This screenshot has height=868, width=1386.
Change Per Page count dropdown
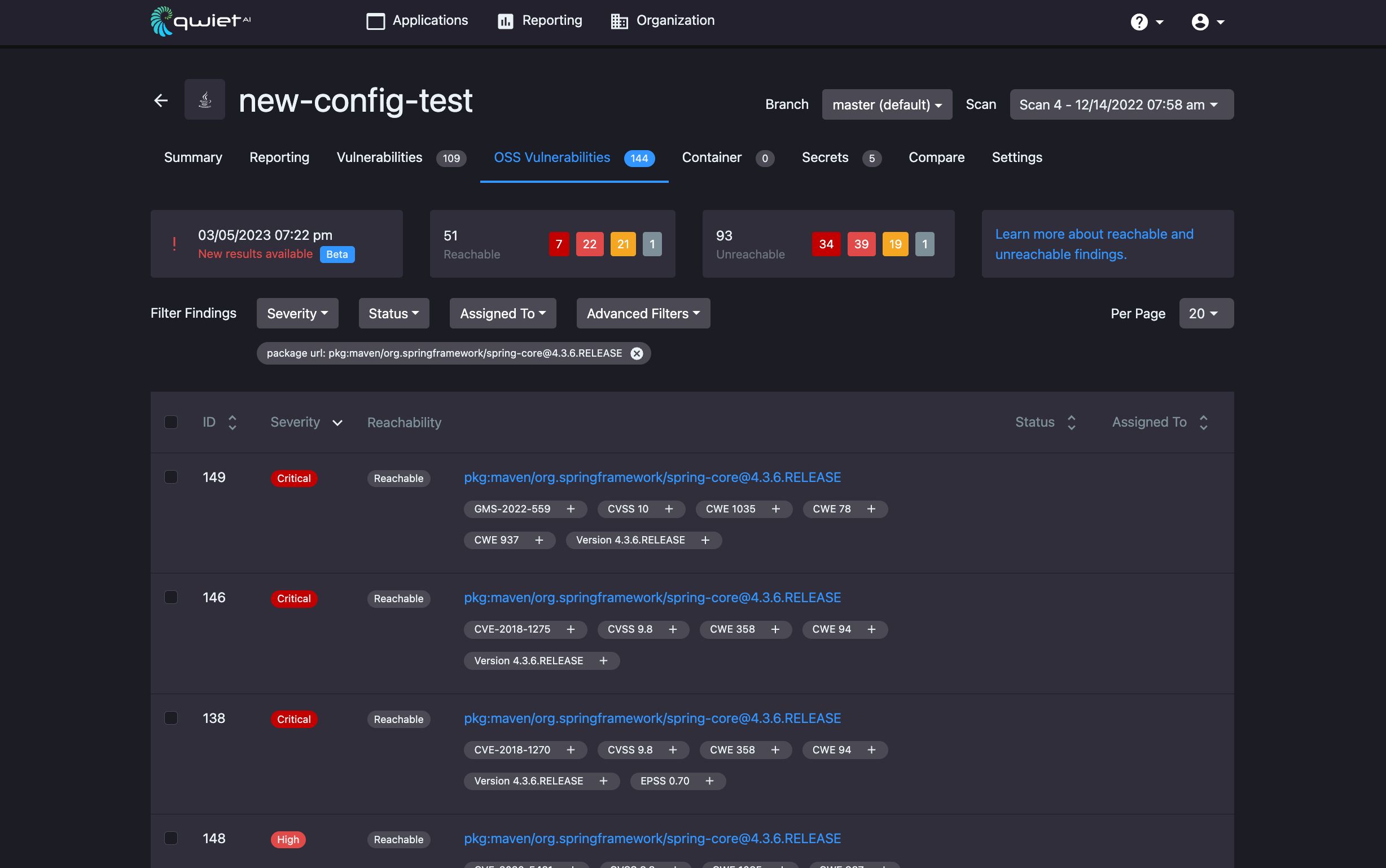coord(1207,313)
